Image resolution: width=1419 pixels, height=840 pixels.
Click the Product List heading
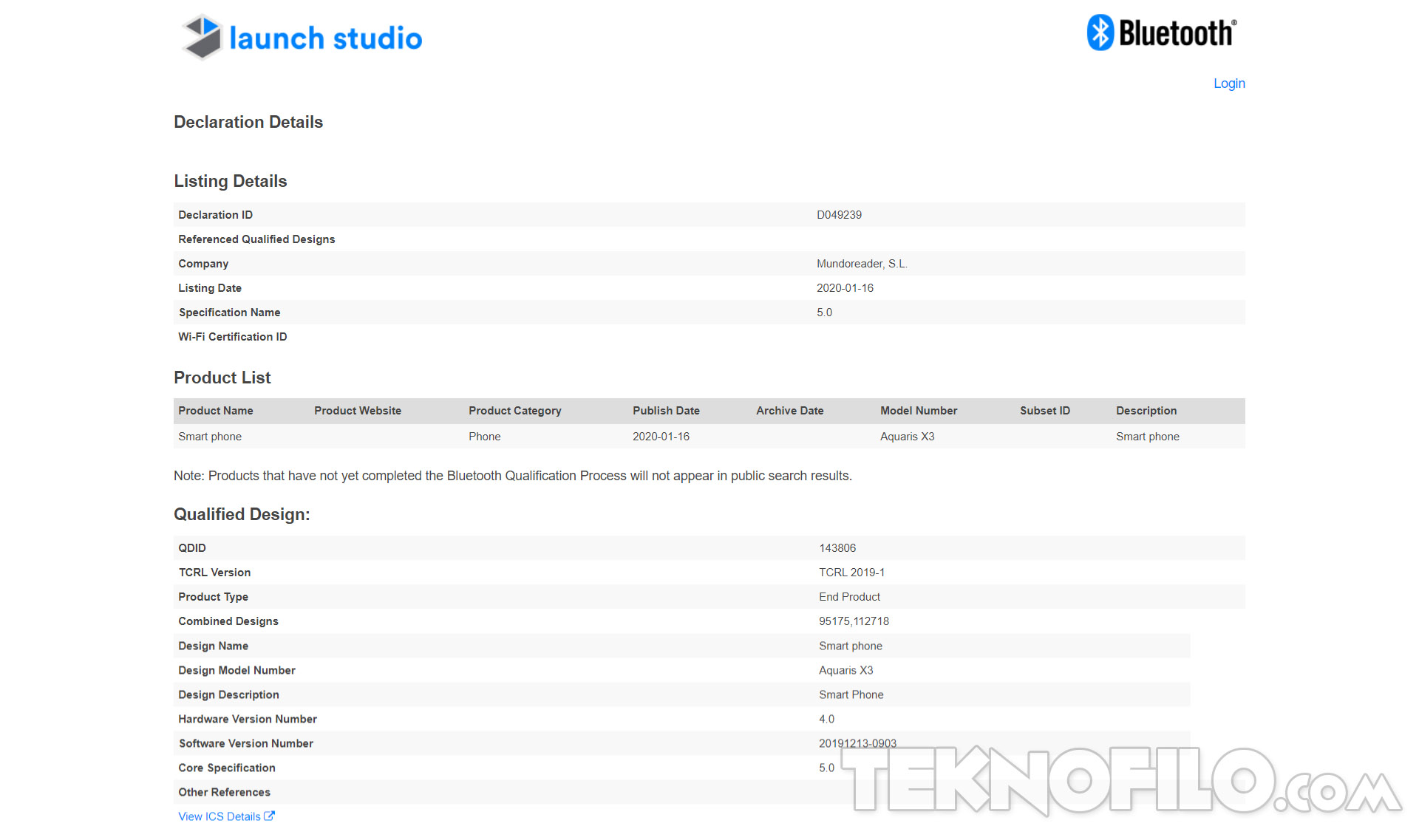(222, 378)
